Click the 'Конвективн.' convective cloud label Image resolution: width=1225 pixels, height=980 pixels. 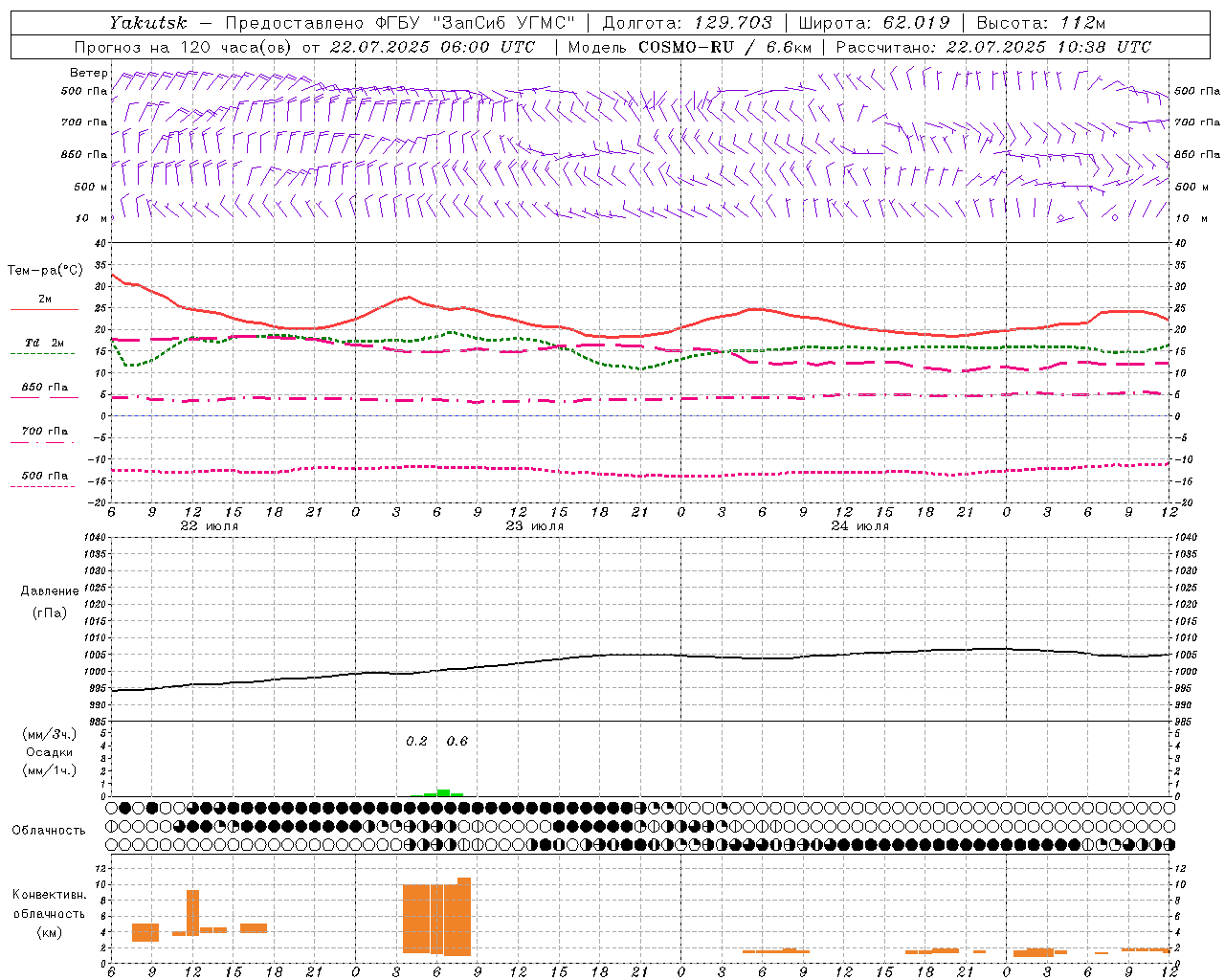tap(50, 895)
